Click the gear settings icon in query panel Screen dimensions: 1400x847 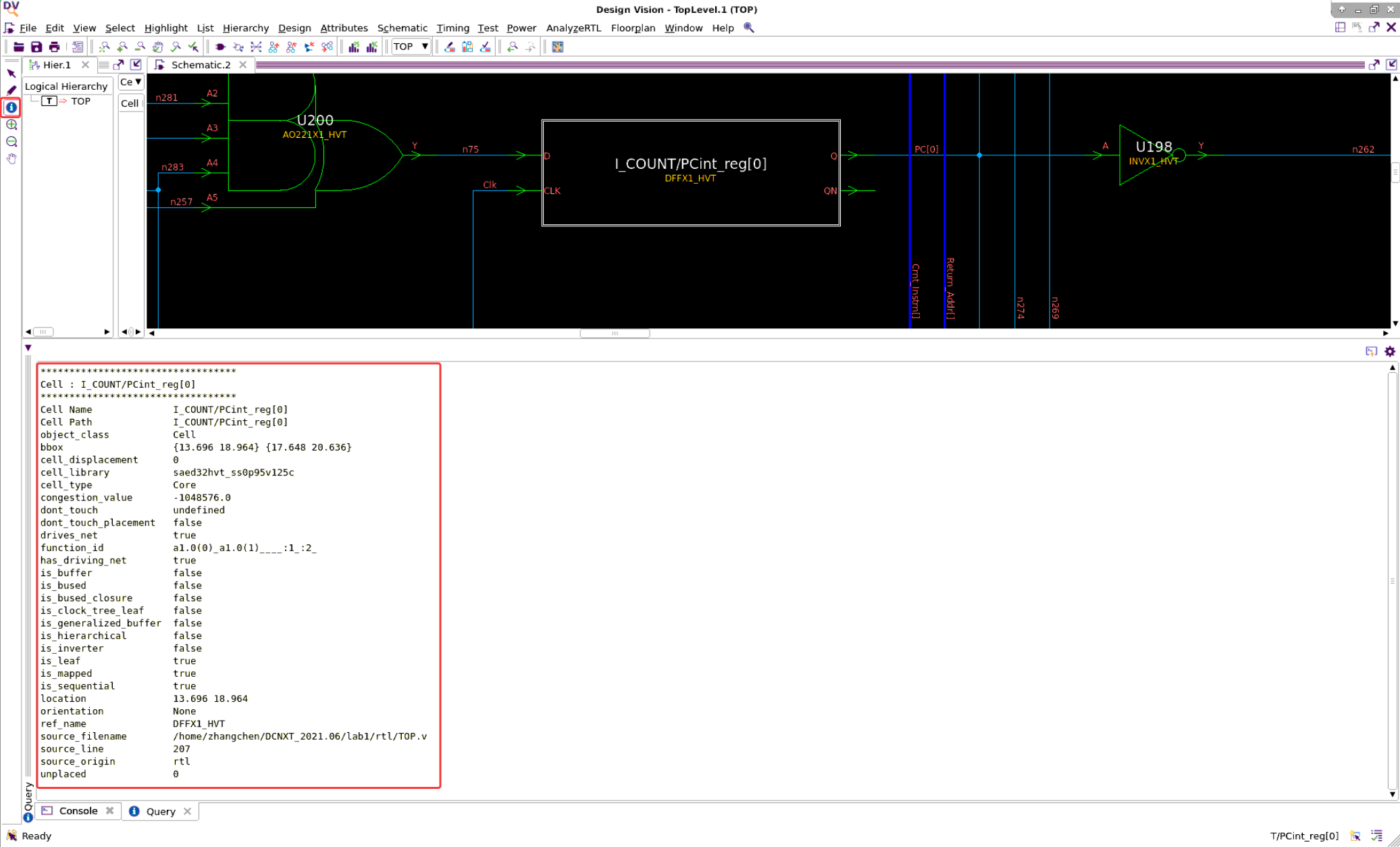(1389, 351)
